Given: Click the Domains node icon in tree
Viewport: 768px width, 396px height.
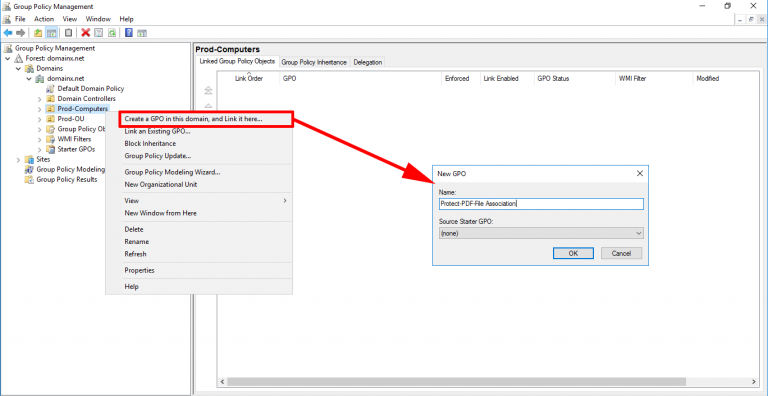Looking at the screenshot, I should (29, 68).
